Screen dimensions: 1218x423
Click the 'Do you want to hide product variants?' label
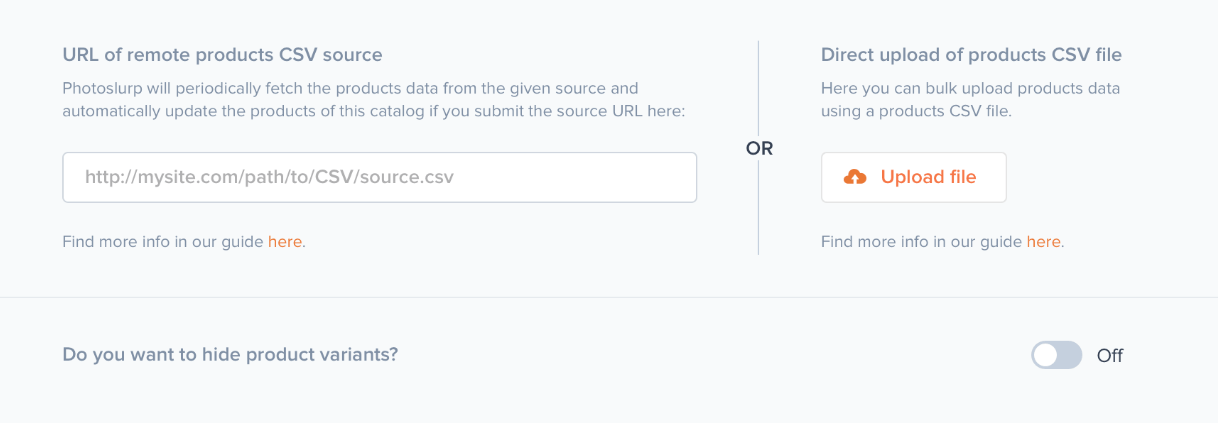[x=230, y=354]
